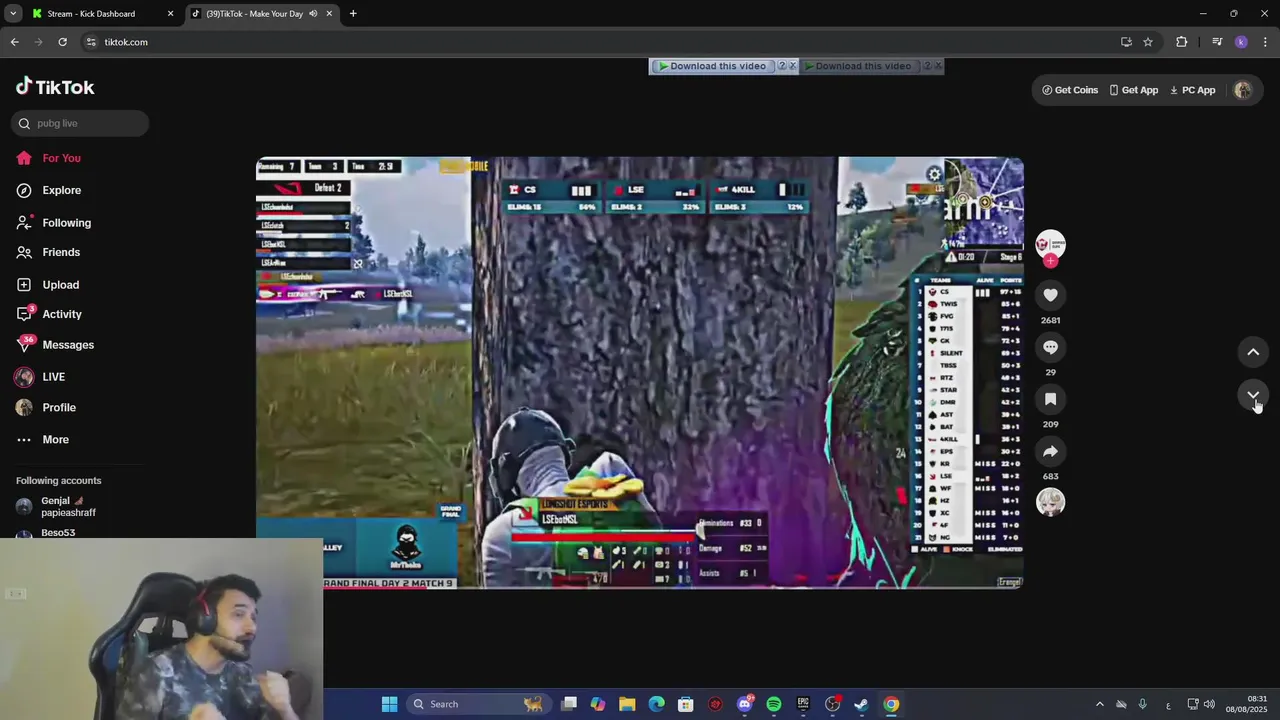Open Epic Games Launcher from taskbar
The image size is (1280, 720).
(x=802, y=704)
